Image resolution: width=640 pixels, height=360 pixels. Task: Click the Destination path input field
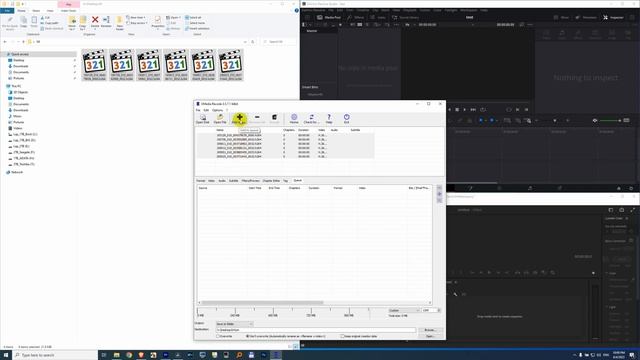click(x=316, y=330)
